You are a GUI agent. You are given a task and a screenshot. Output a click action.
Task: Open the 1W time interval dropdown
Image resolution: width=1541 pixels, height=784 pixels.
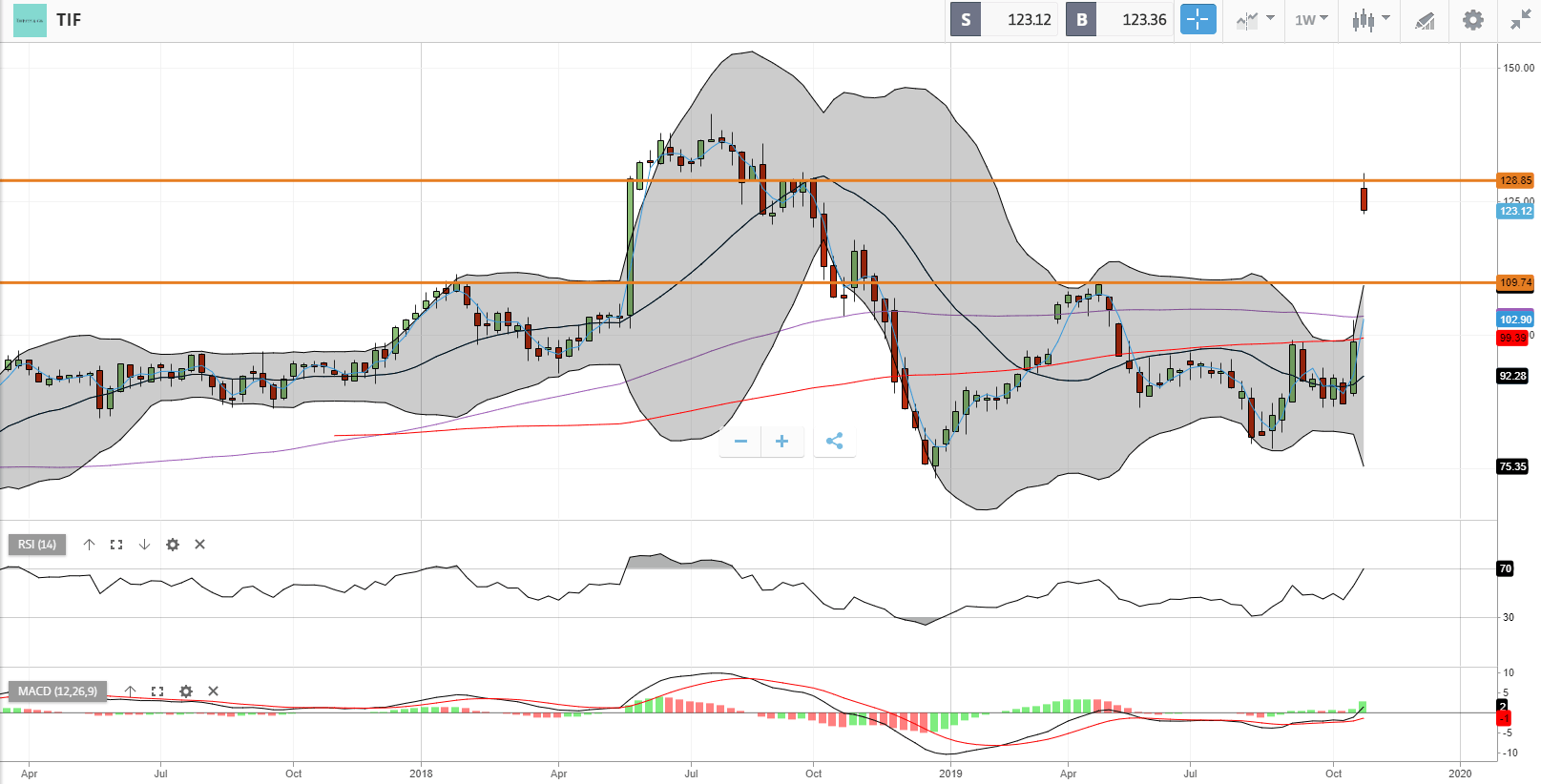pyautogui.click(x=1311, y=20)
